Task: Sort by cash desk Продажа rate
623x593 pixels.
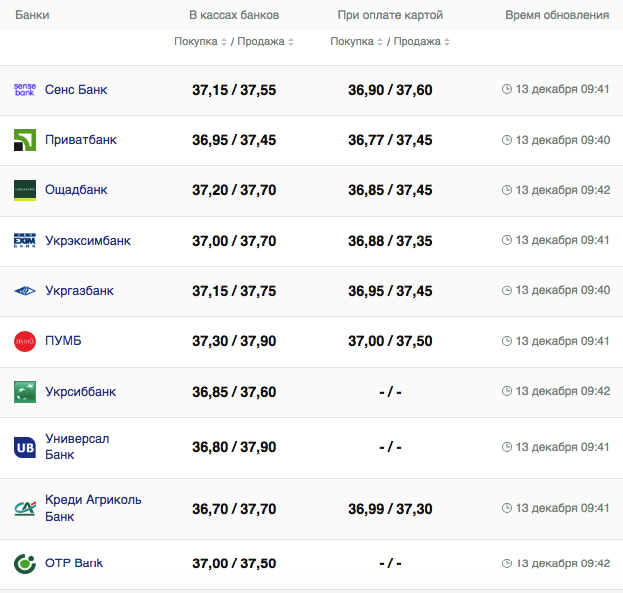Action: (x=264, y=42)
